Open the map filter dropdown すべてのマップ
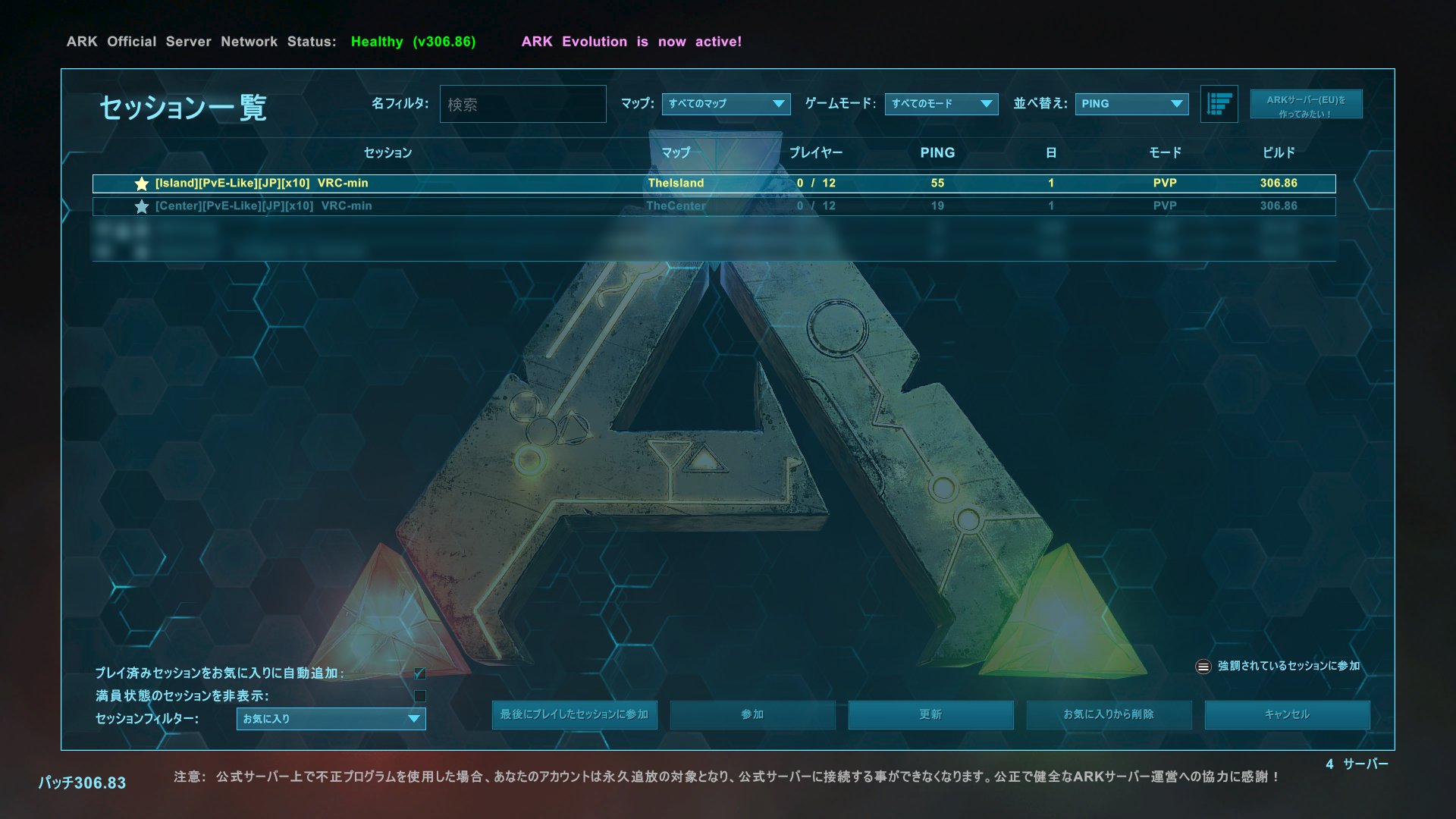The height and width of the screenshot is (819, 1456). (726, 104)
